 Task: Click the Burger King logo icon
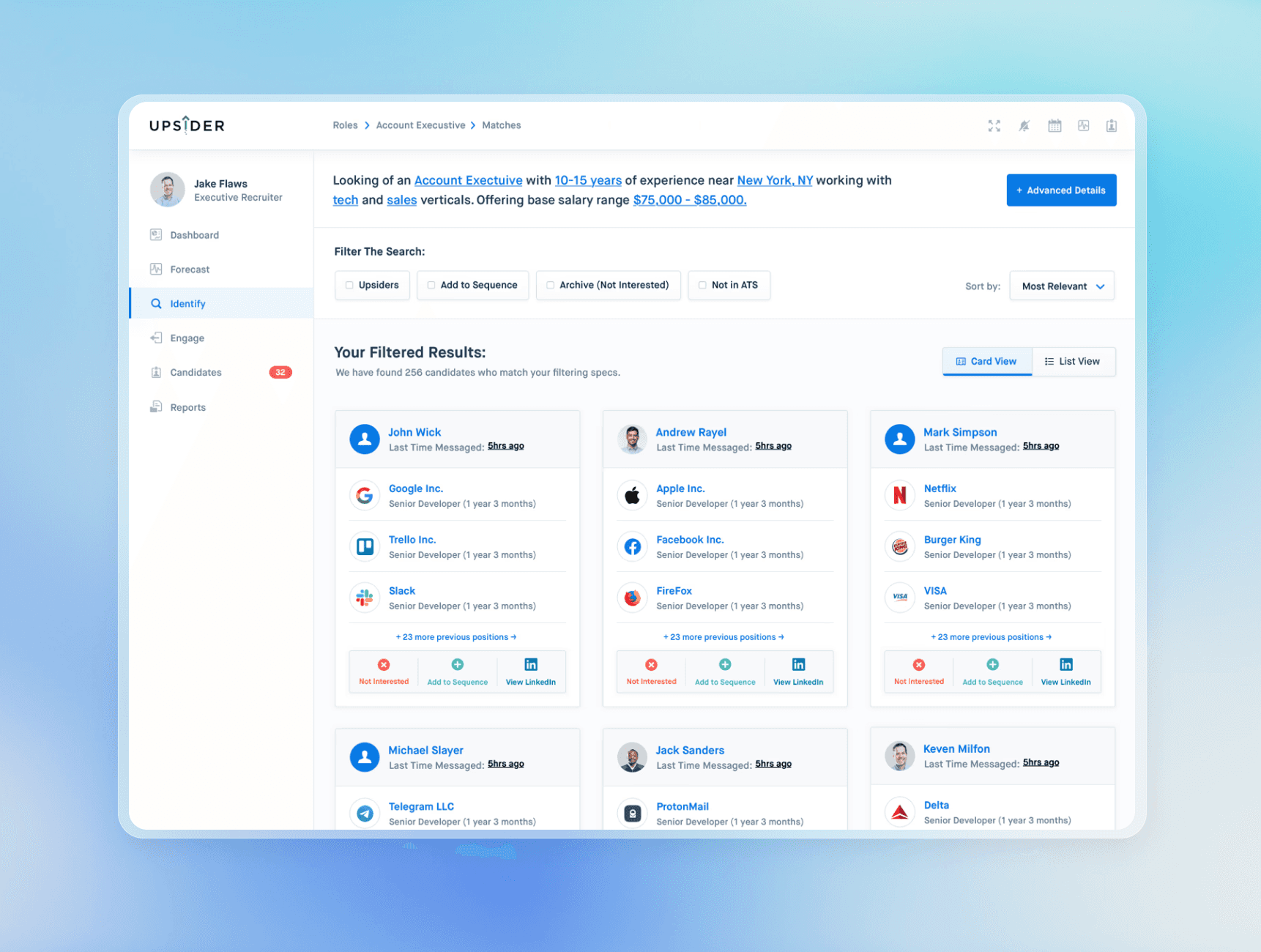pos(900,547)
